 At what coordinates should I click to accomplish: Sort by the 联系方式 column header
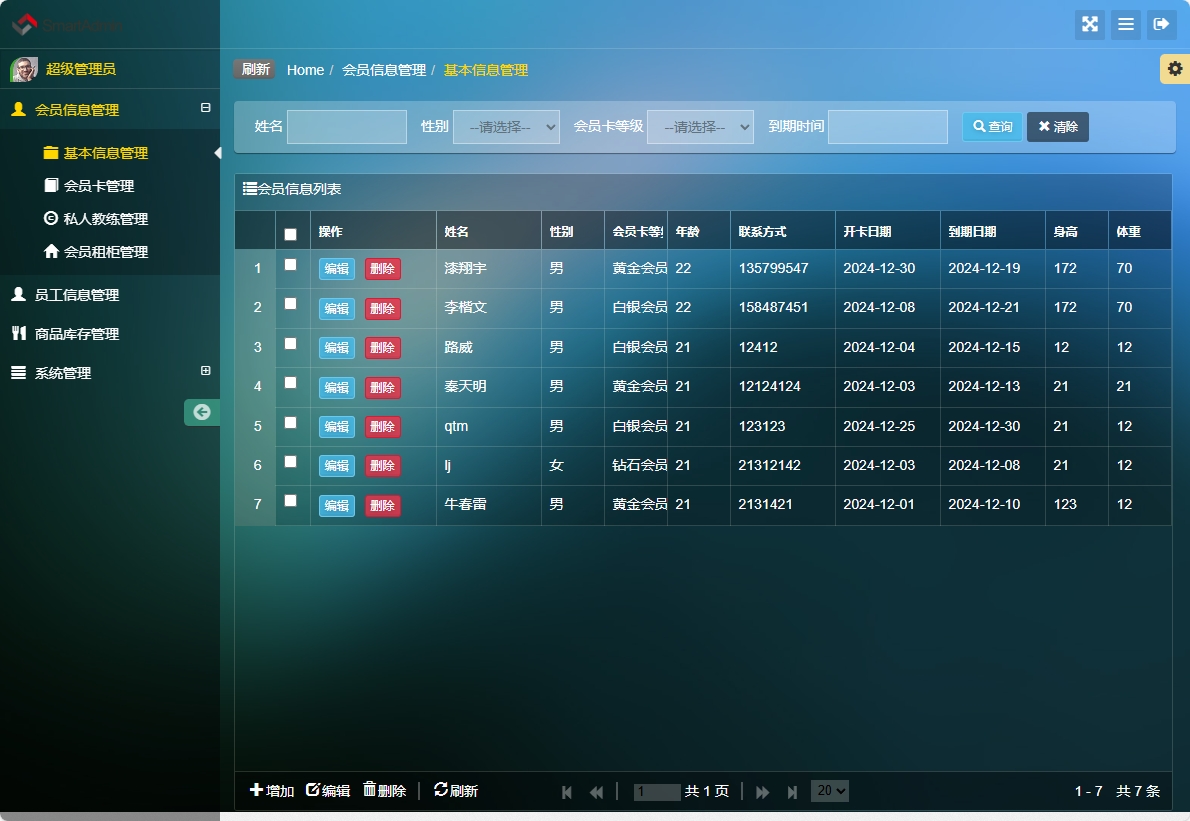coord(782,231)
